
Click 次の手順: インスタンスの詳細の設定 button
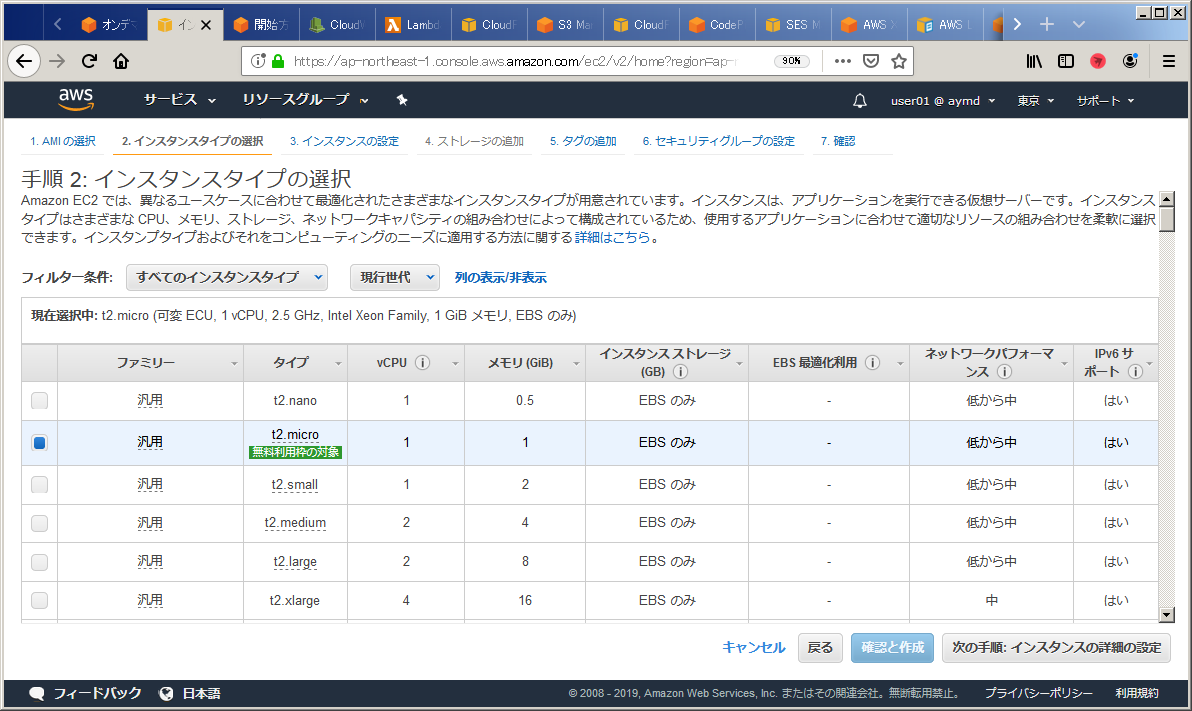point(1057,648)
